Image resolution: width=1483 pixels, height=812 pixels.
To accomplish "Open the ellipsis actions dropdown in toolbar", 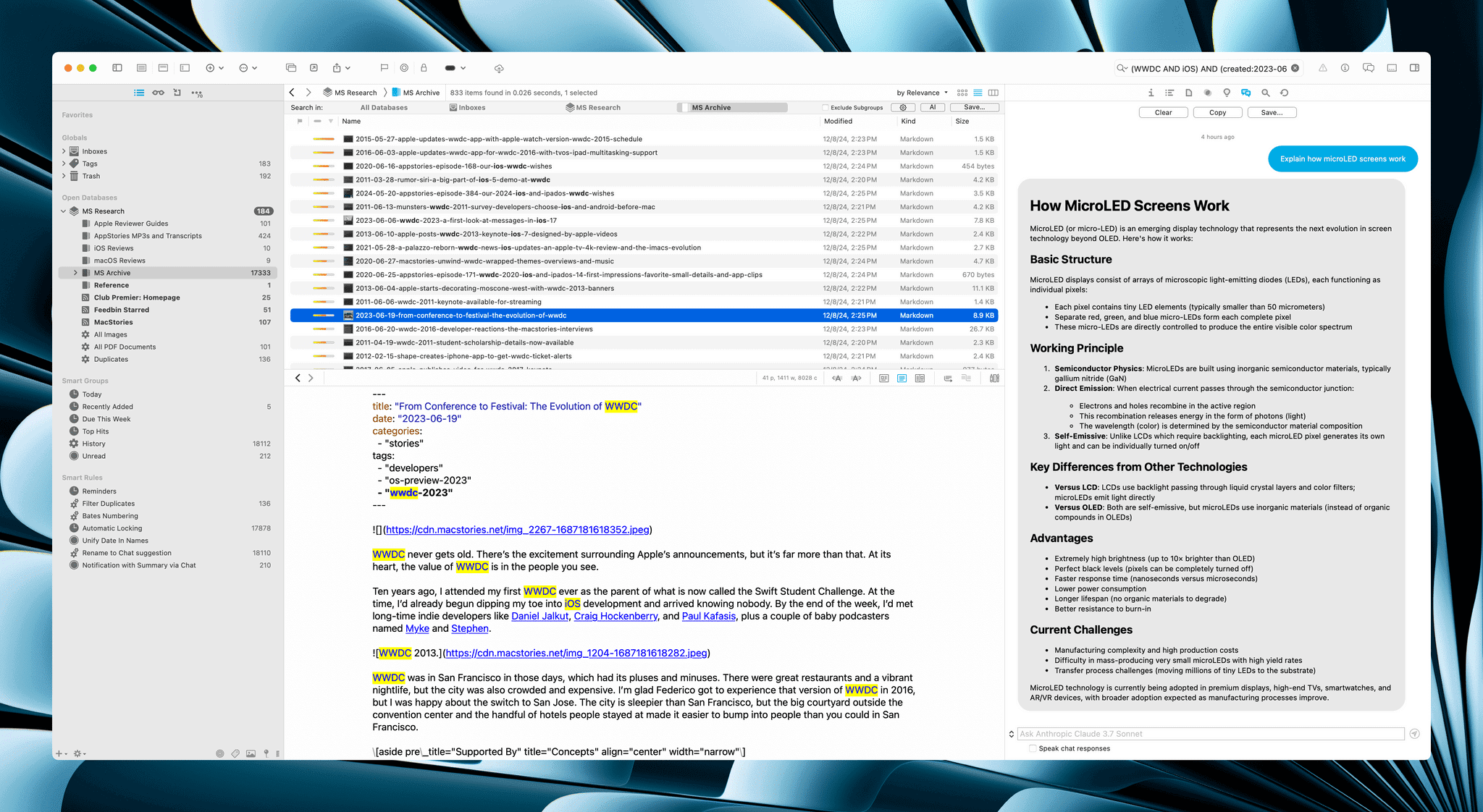I will pos(248,68).
